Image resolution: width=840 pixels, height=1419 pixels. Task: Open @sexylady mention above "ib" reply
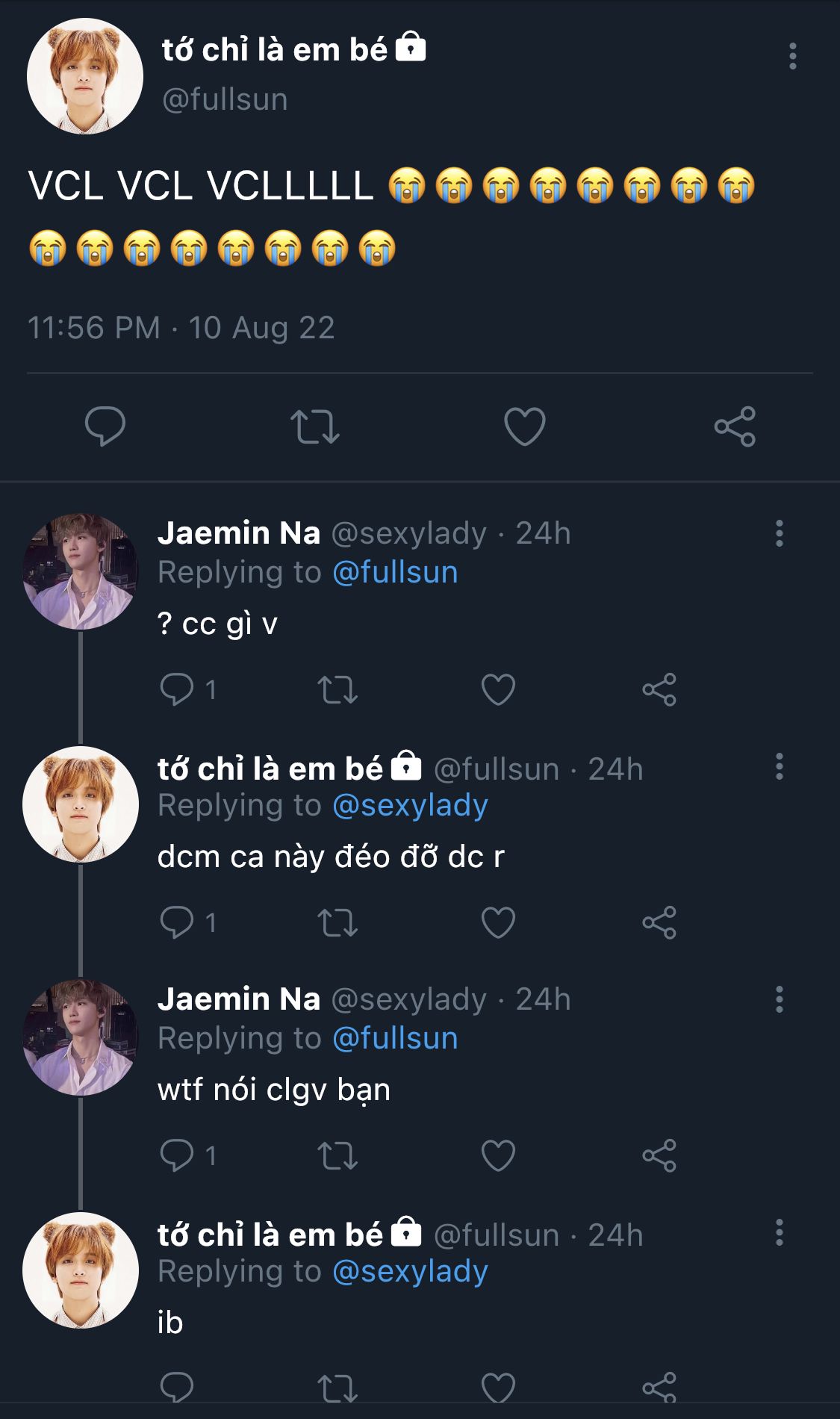[x=410, y=1271]
